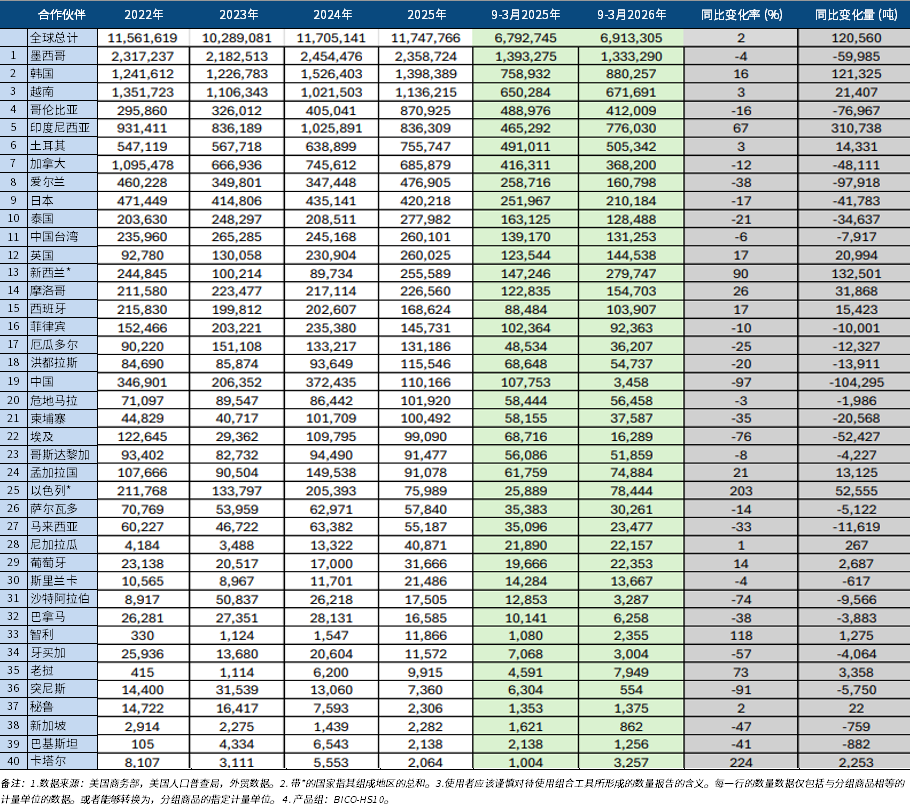Select the 印度尼西亚 row label
The image size is (910, 810).
tap(60, 128)
